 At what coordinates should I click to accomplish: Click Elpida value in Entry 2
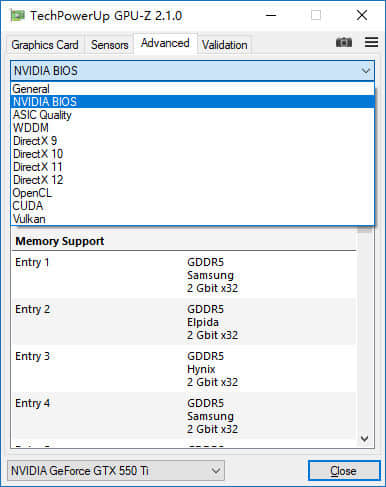point(203,322)
